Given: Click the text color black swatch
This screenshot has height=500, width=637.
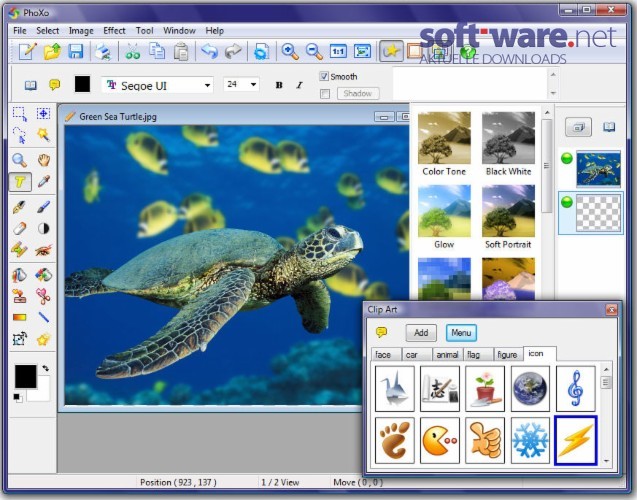Looking at the screenshot, I should pyautogui.click(x=82, y=84).
